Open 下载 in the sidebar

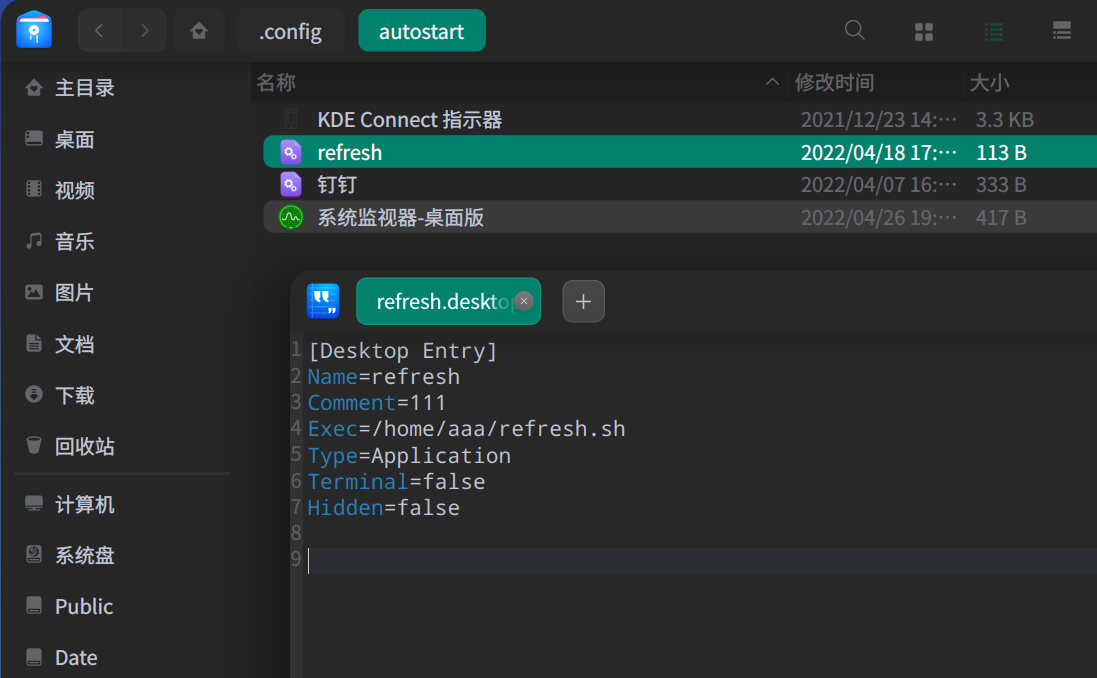coord(75,395)
